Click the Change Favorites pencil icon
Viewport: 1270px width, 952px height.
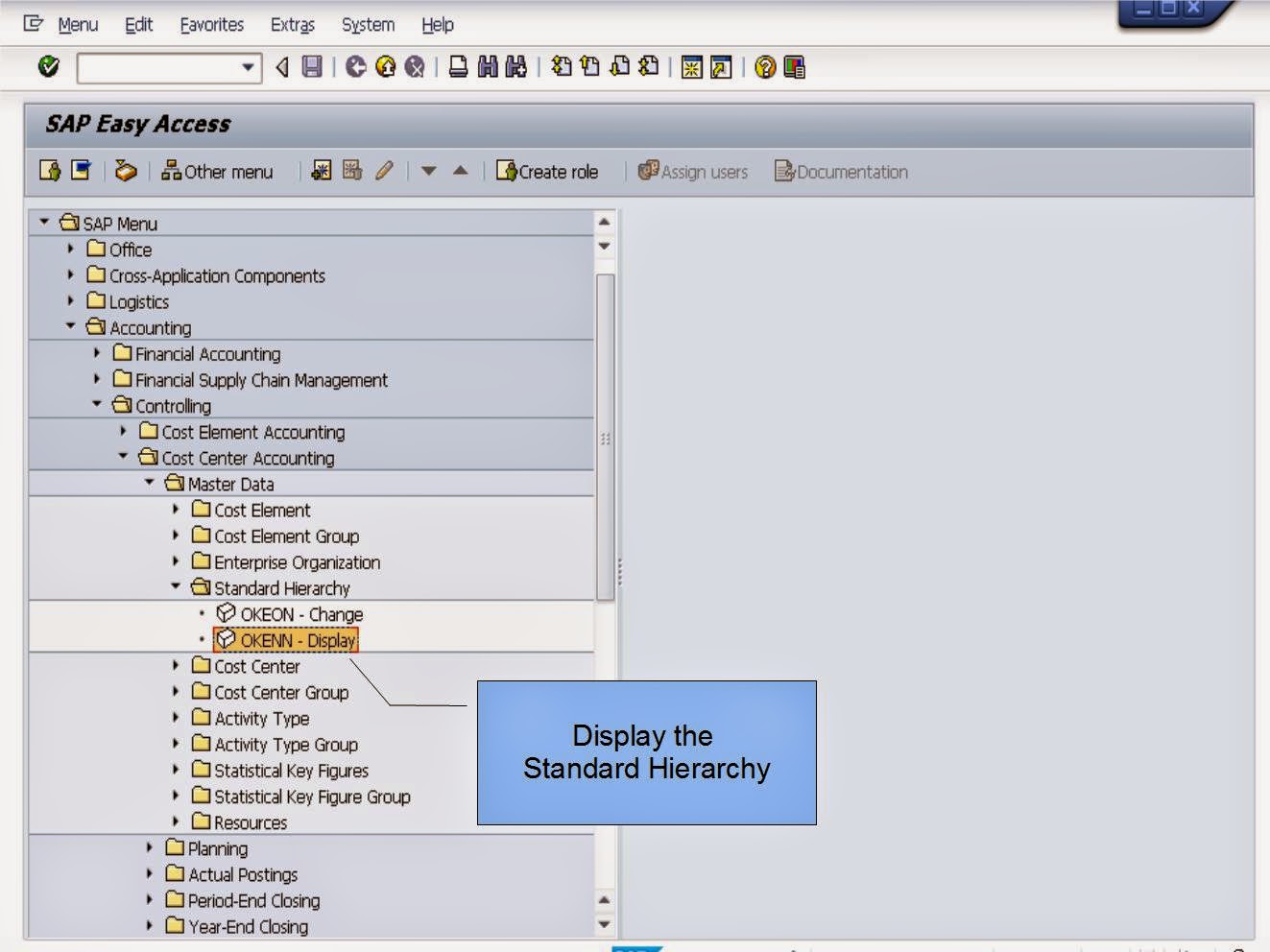(x=384, y=171)
